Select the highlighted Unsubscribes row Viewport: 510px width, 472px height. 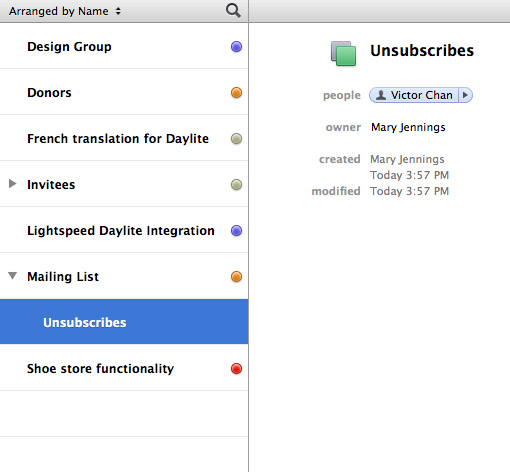tap(124, 322)
